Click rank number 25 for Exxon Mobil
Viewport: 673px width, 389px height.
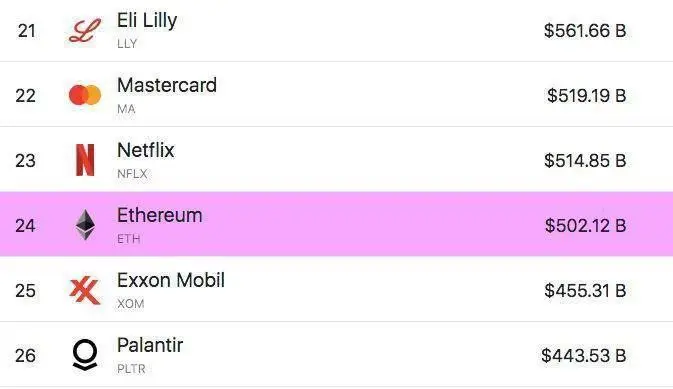point(25,291)
